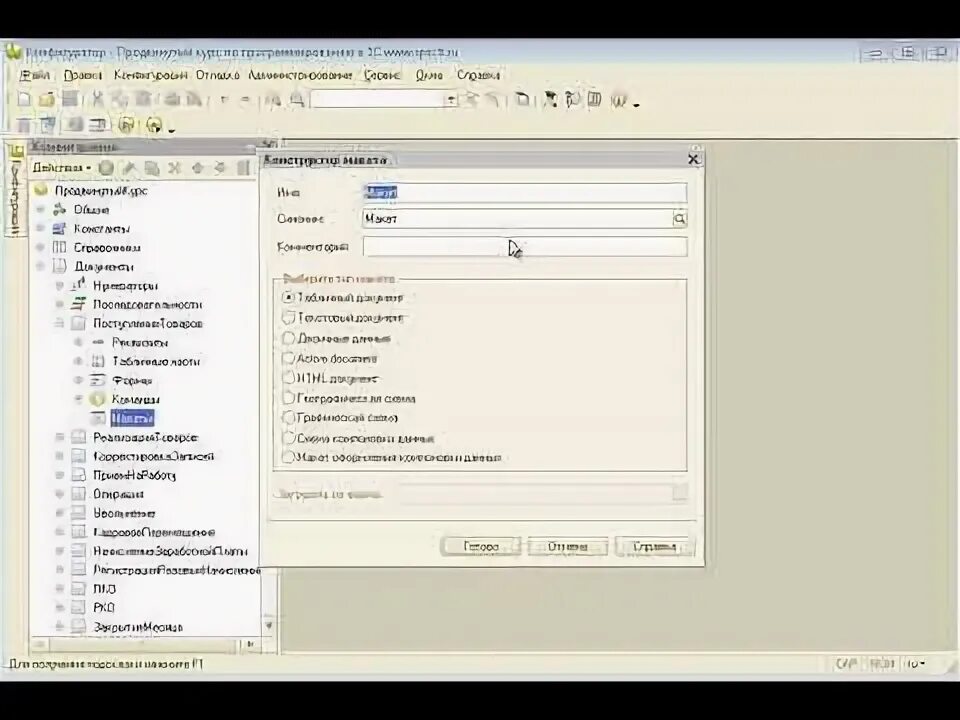The height and width of the screenshot is (720, 960).
Task: Open the Действия dropdown in tree panel
Action: coord(62,168)
